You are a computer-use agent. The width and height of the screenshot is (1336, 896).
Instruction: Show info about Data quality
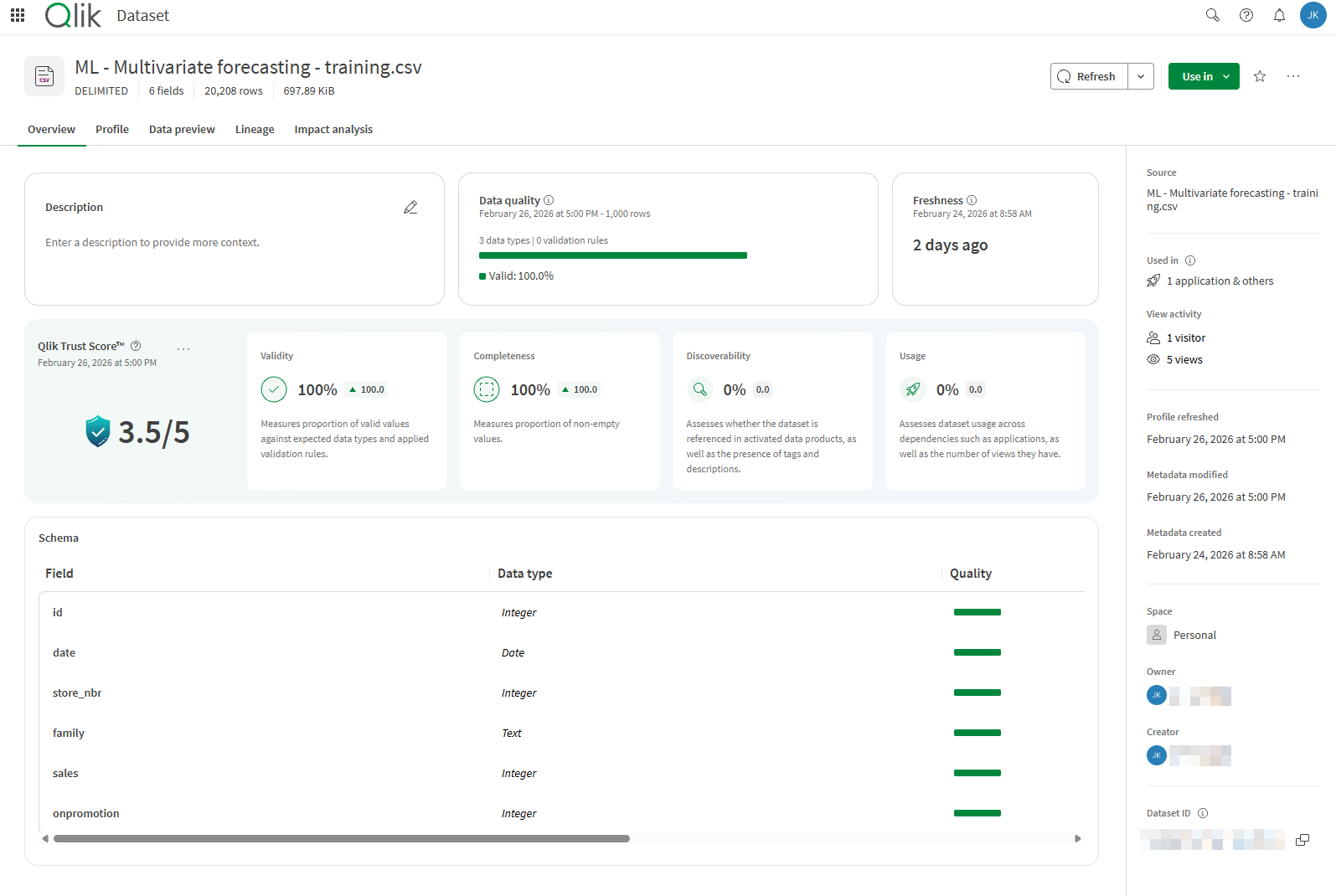pos(549,200)
